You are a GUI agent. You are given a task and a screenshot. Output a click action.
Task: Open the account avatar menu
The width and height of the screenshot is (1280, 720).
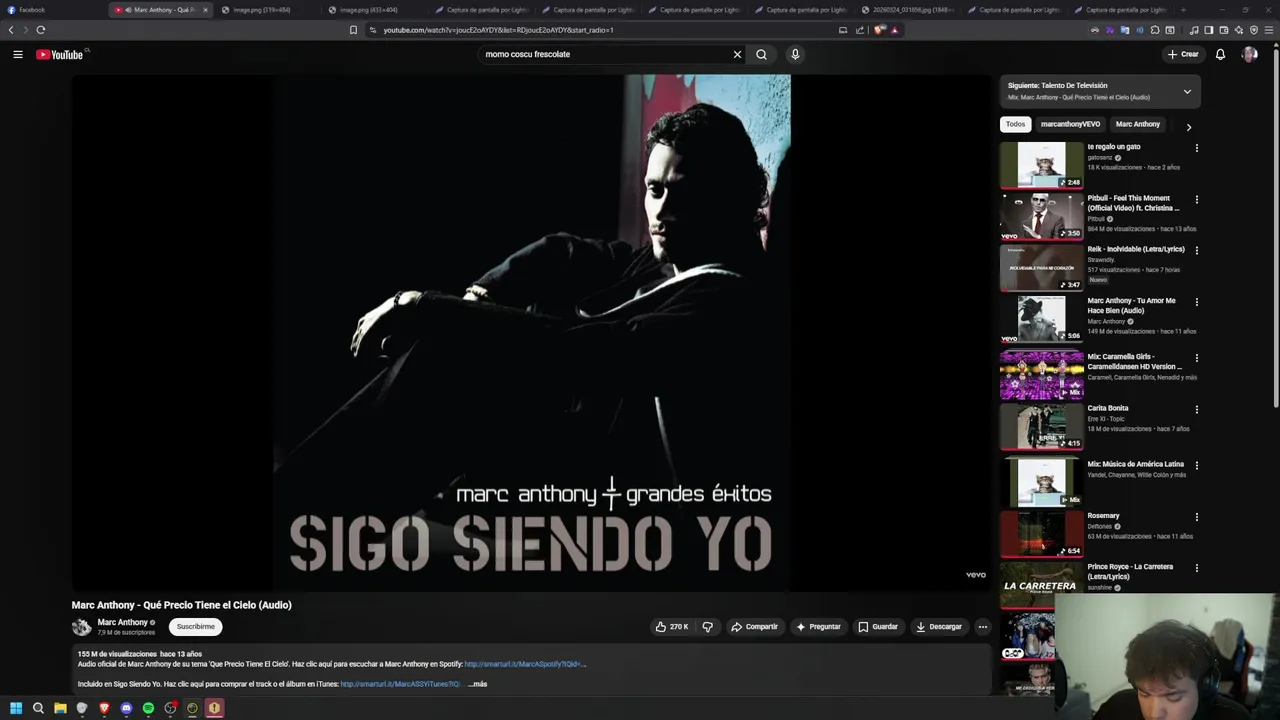point(1249,54)
